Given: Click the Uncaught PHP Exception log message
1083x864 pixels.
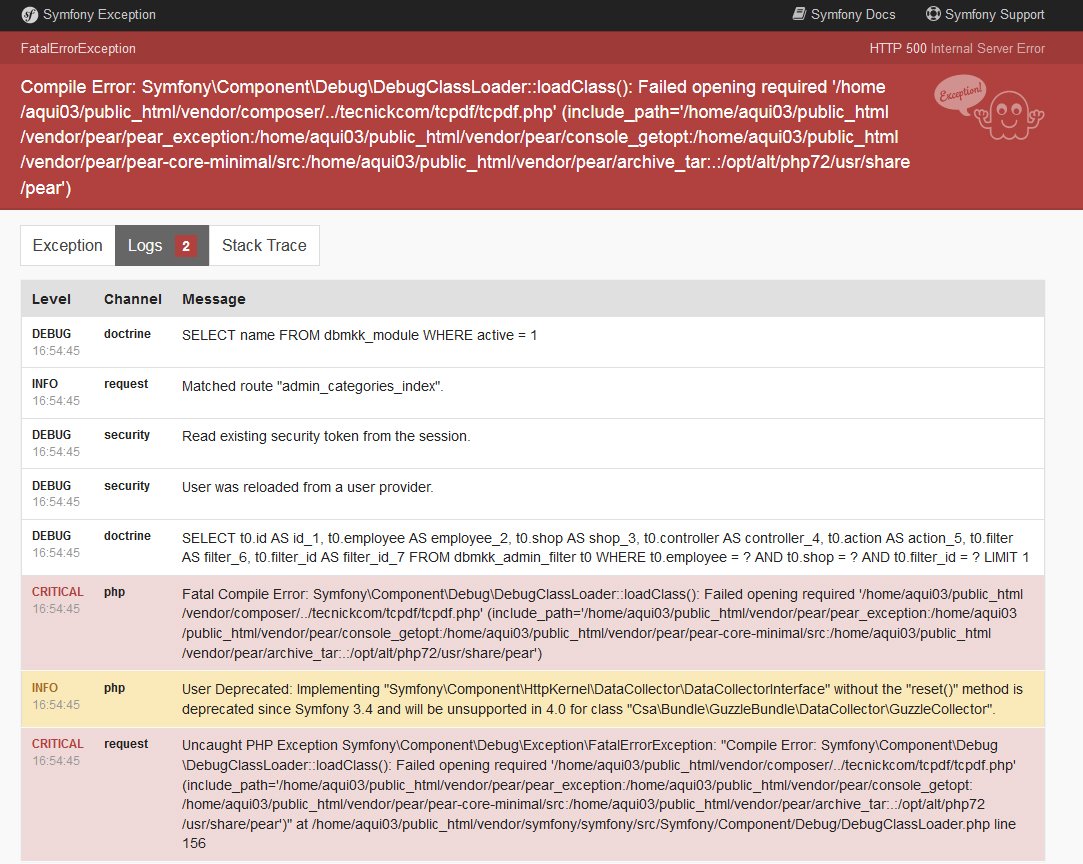Looking at the screenshot, I should (599, 794).
